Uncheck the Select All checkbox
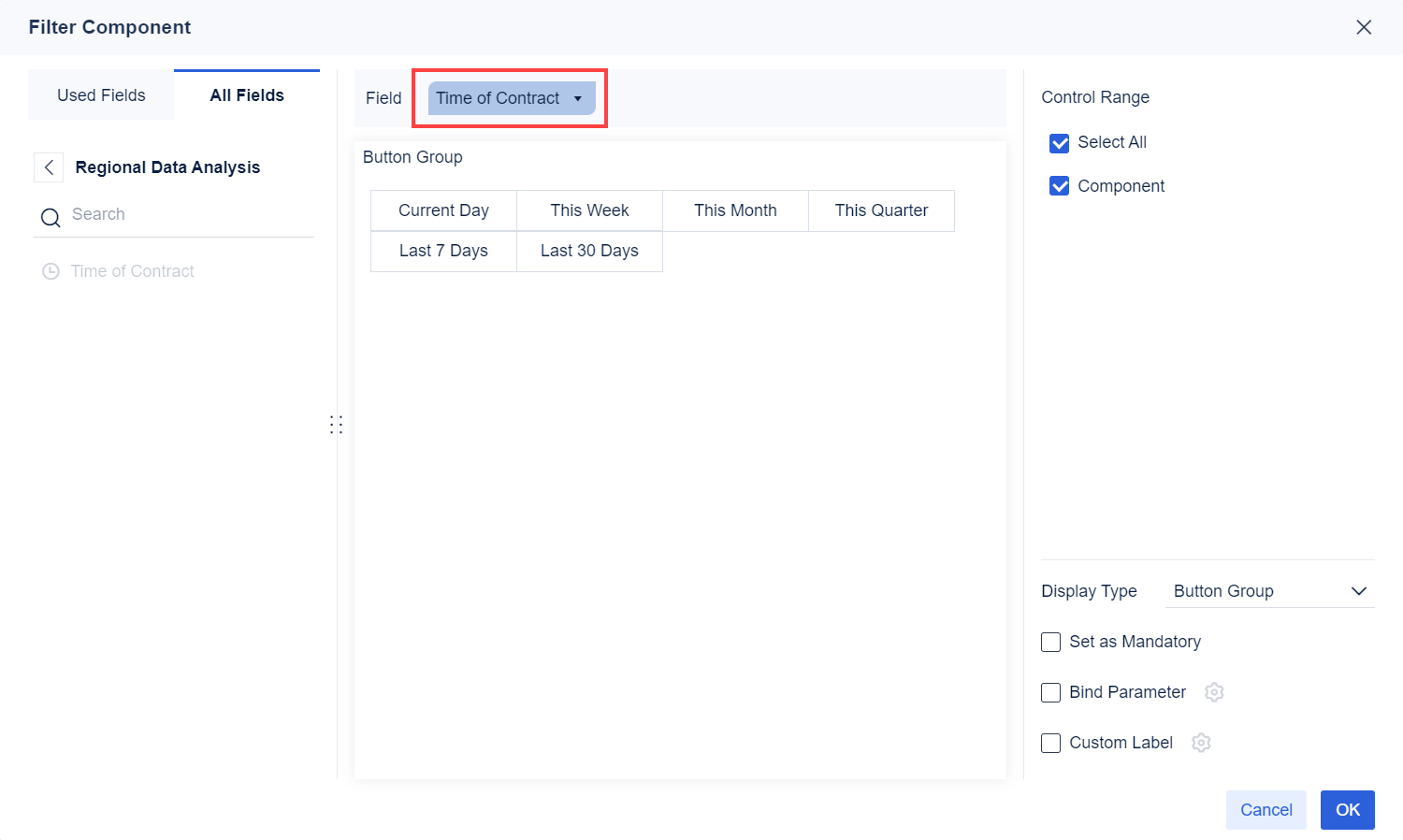1403x840 pixels. point(1058,142)
